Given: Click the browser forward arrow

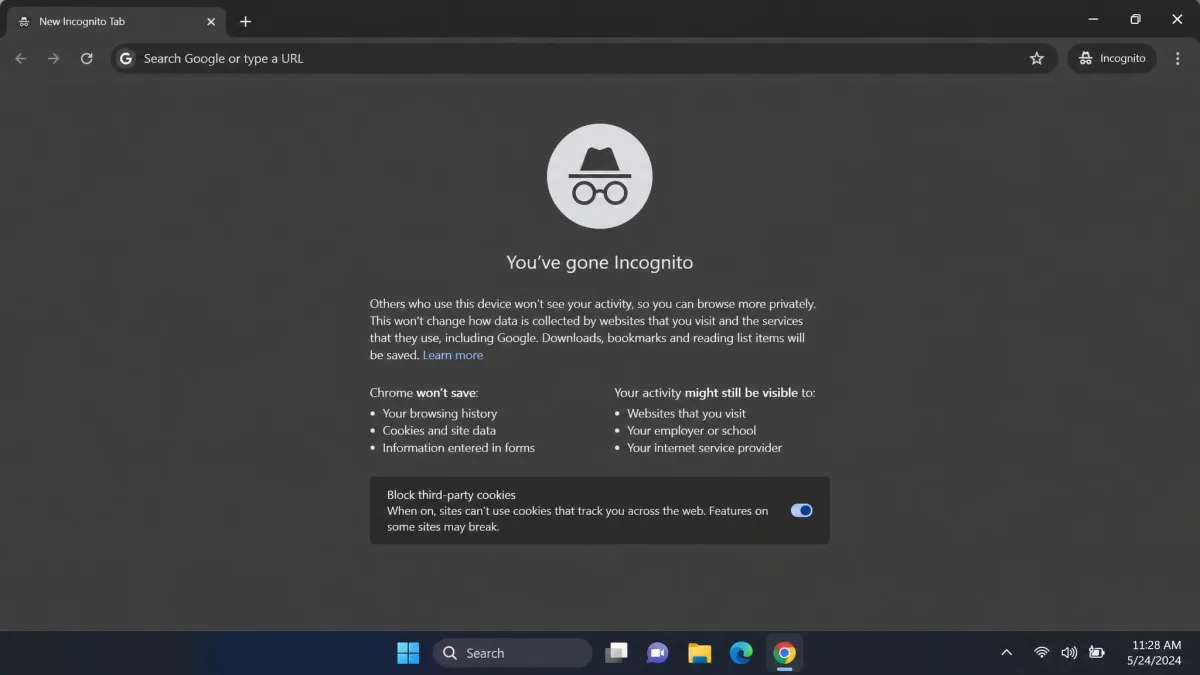Looking at the screenshot, I should [x=54, y=59].
